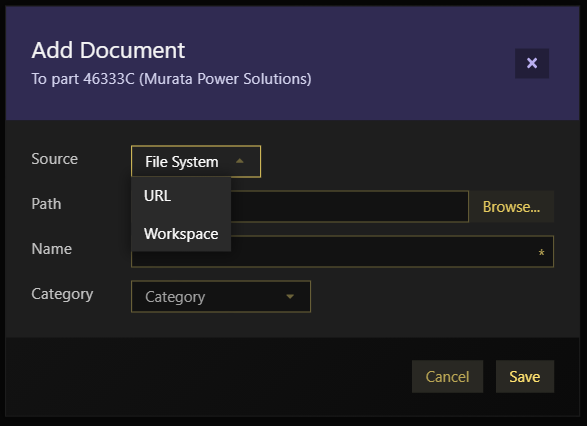Click the Category field label
This screenshot has height=426, width=587.
pos(63,294)
